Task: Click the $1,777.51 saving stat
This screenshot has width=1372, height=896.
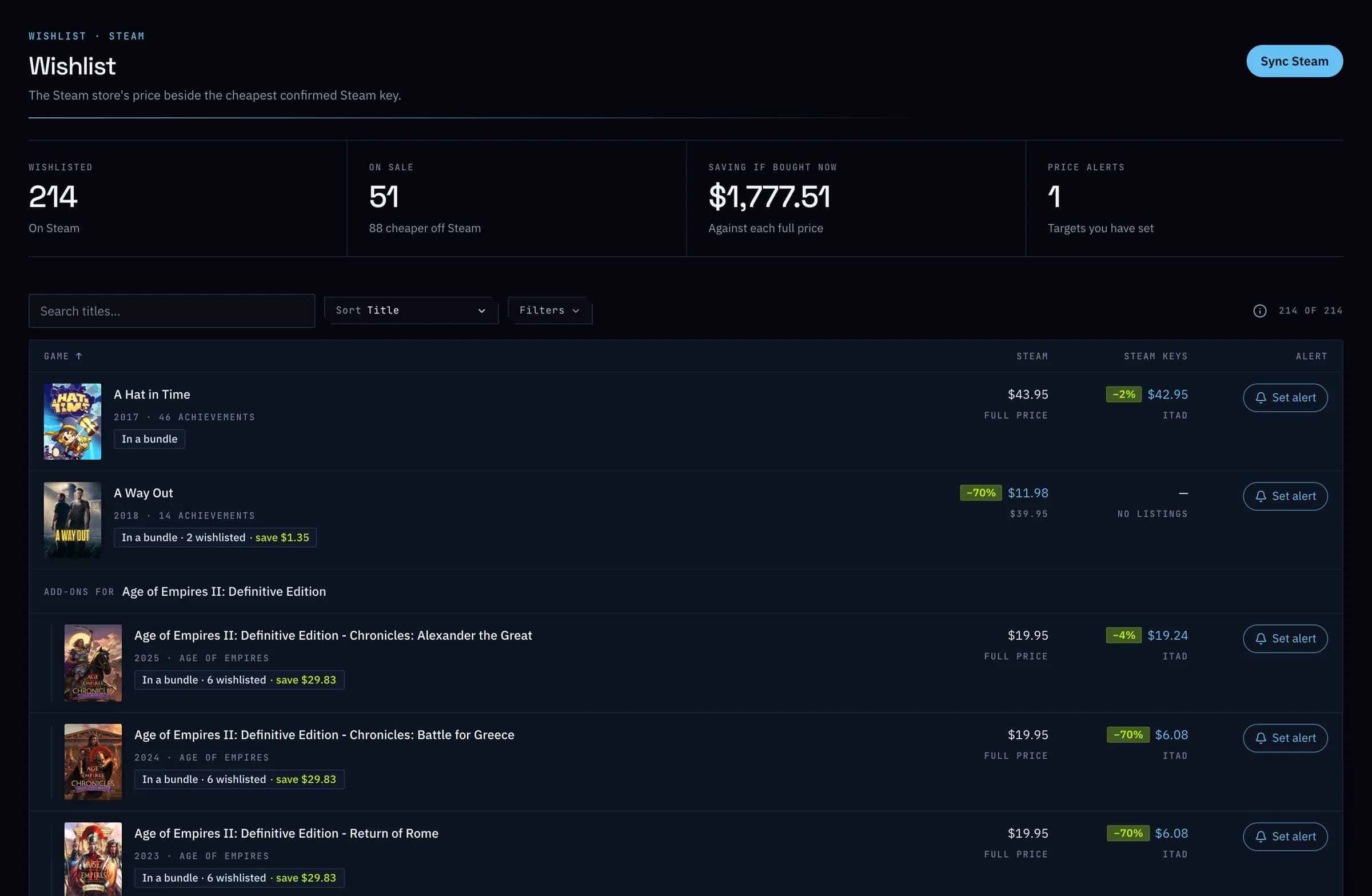Action: 769,197
